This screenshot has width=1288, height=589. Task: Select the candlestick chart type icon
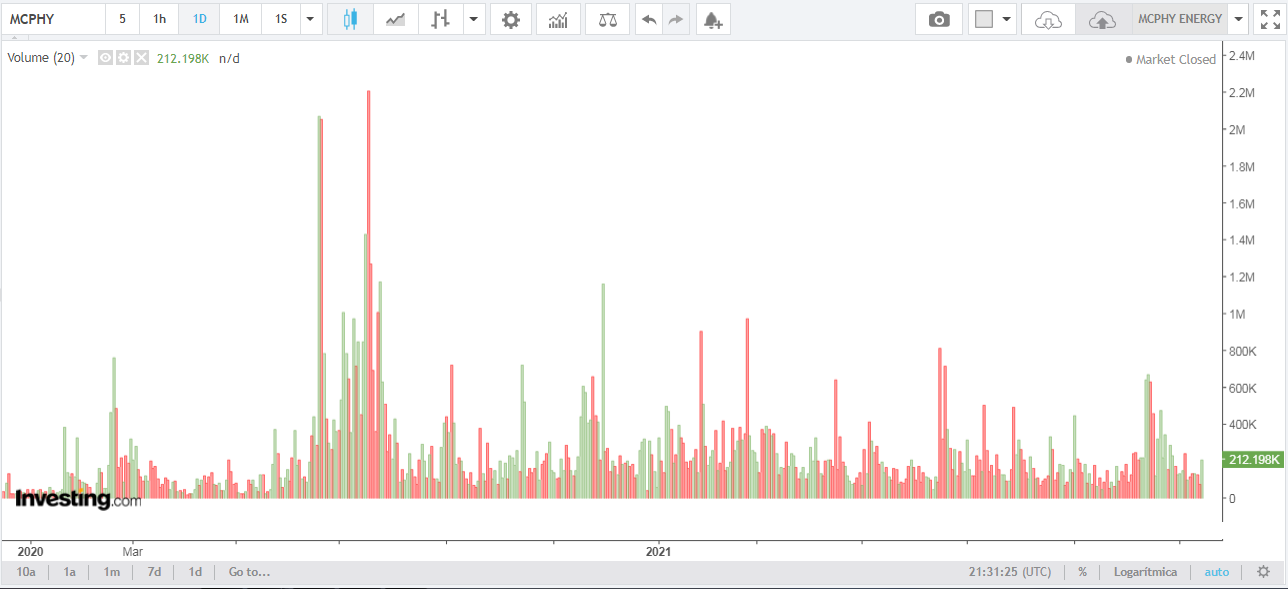350,19
